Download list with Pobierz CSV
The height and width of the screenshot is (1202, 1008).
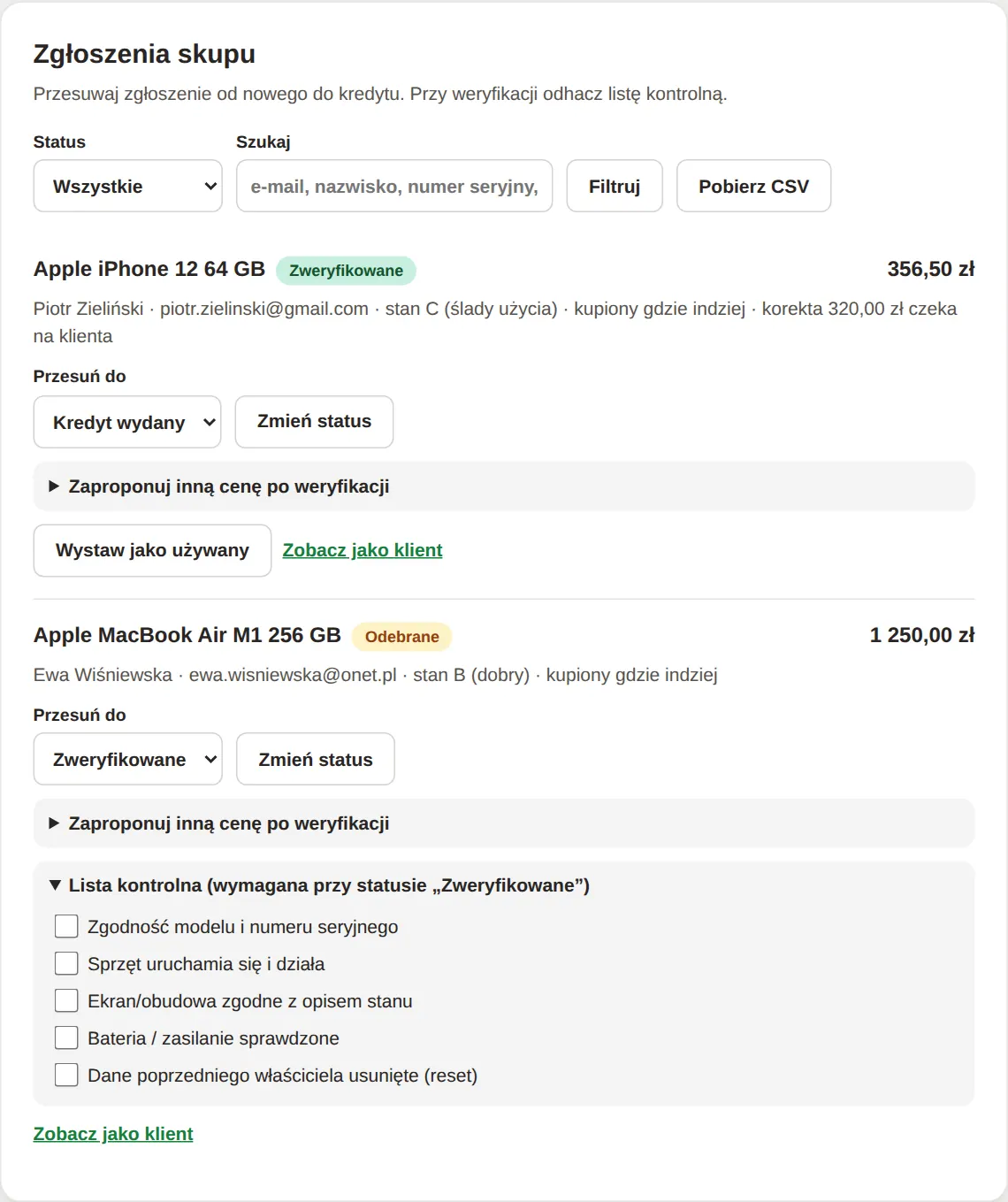click(753, 186)
